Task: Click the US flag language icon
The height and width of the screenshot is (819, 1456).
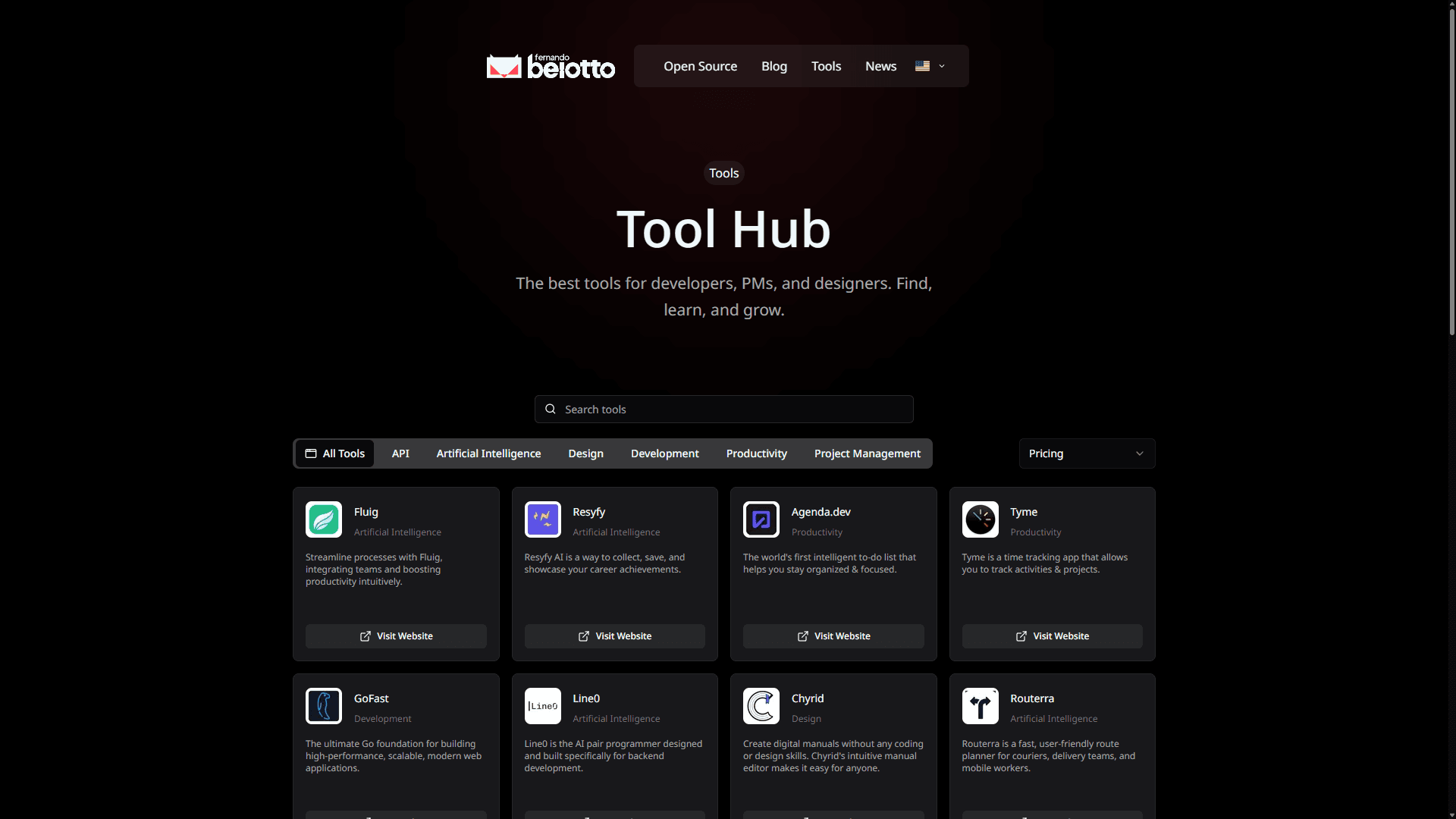Action: coord(922,66)
